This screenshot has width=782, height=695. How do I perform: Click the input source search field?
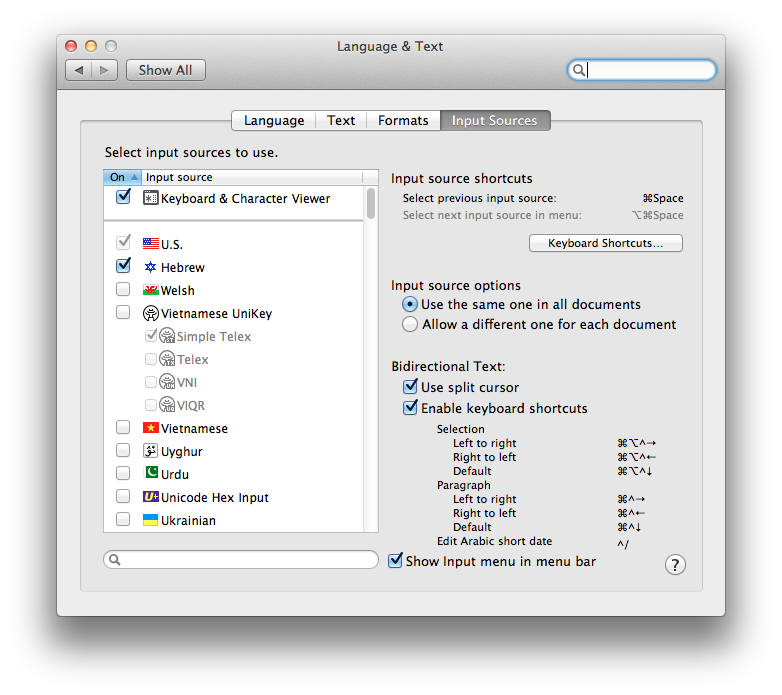point(241,559)
